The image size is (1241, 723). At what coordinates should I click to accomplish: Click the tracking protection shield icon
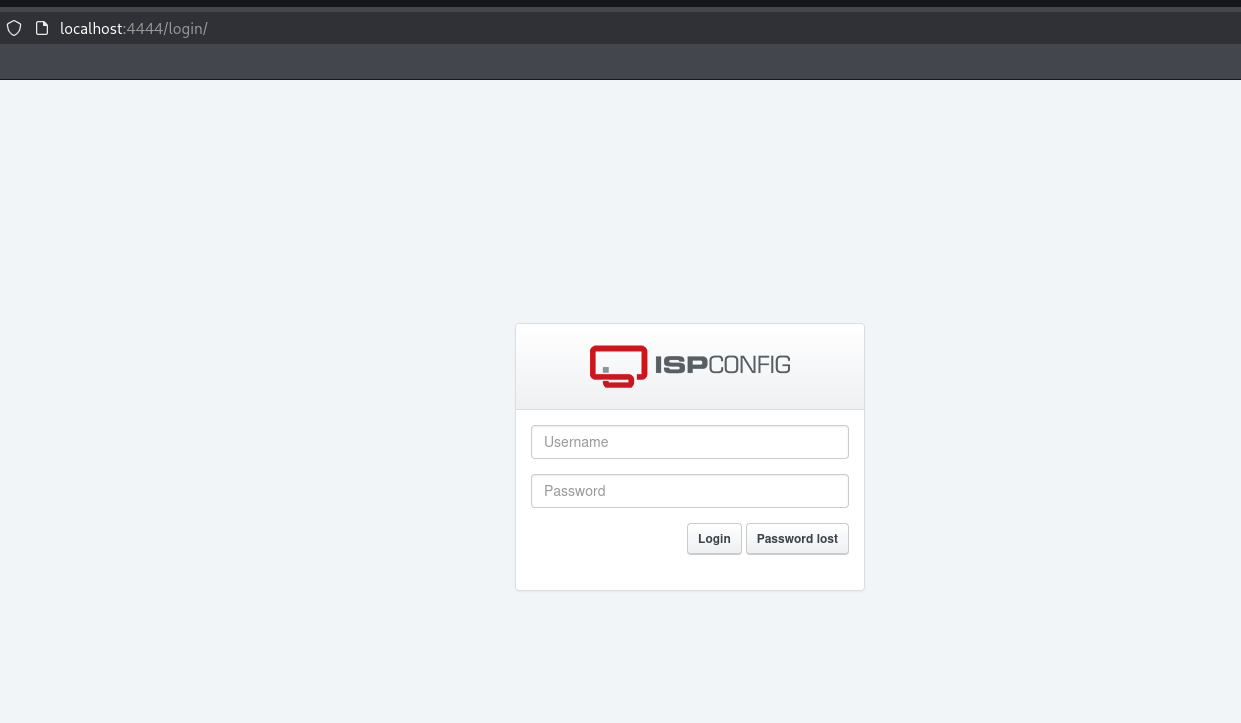(x=14, y=28)
